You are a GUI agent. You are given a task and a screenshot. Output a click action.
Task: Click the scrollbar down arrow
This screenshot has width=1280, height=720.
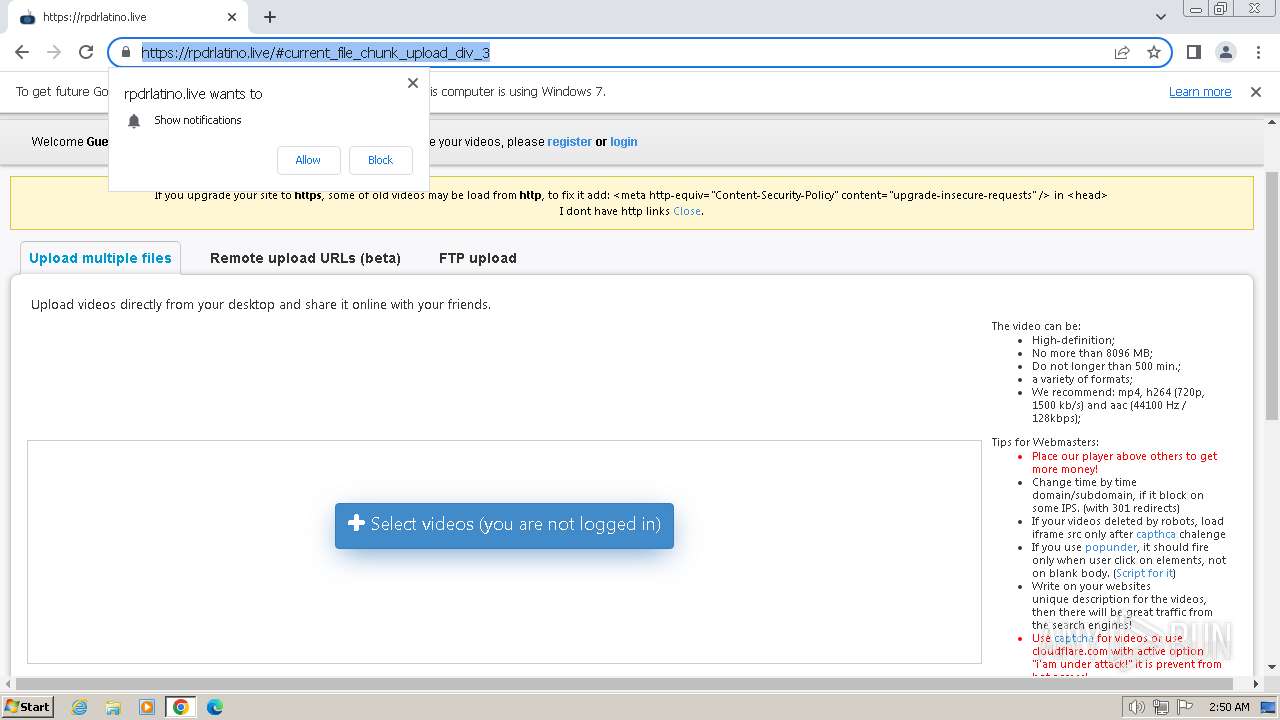click(x=1272, y=667)
